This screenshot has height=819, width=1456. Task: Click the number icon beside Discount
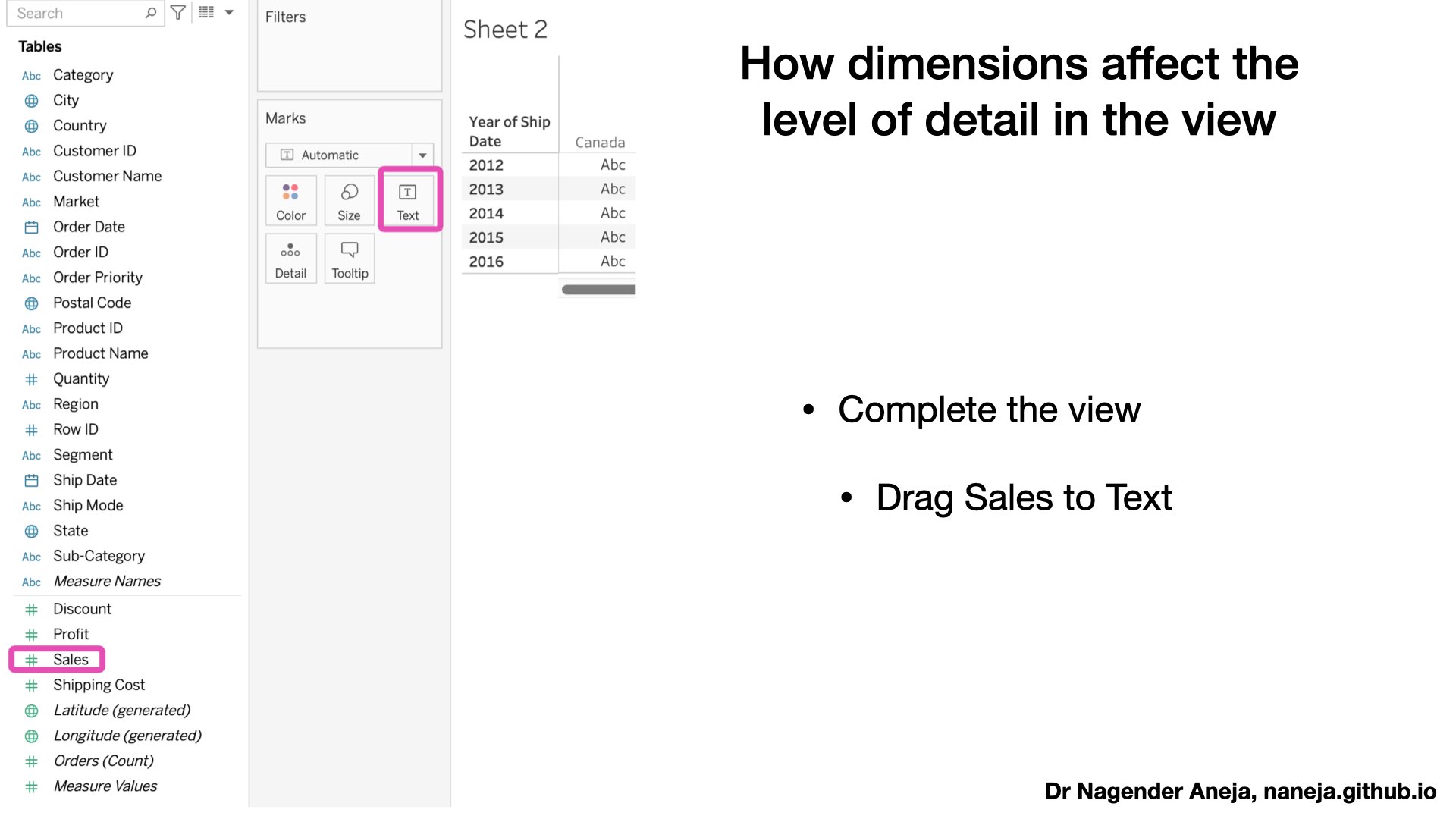pyautogui.click(x=31, y=610)
